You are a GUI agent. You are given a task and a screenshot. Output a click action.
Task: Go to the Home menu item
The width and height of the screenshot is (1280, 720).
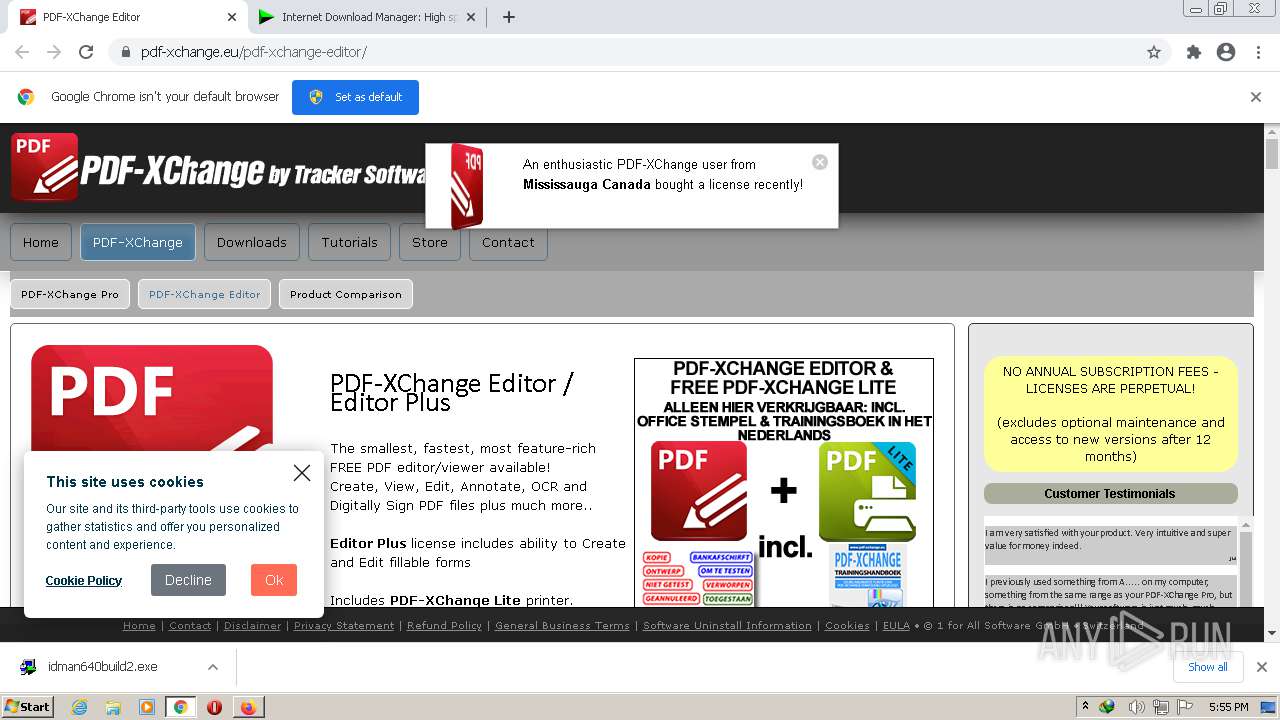click(x=41, y=242)
